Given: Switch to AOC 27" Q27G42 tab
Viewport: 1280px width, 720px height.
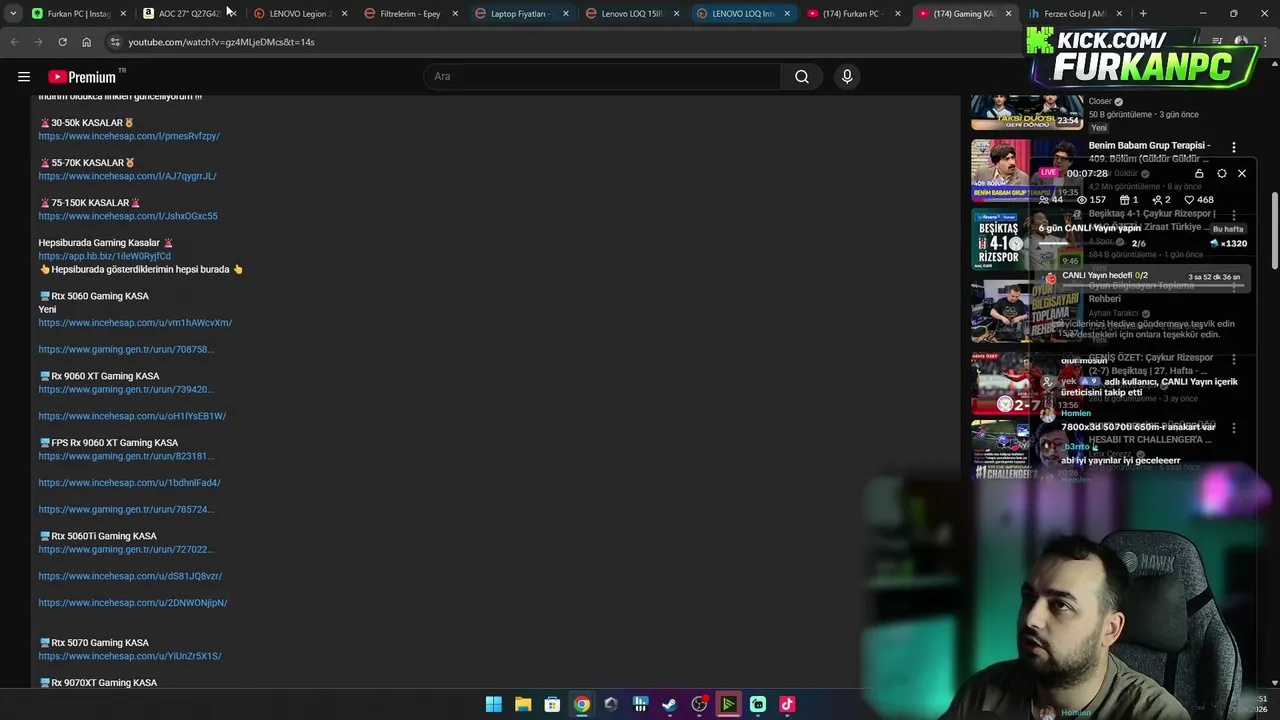Looking at the screenshot, I should coord(189,13).
